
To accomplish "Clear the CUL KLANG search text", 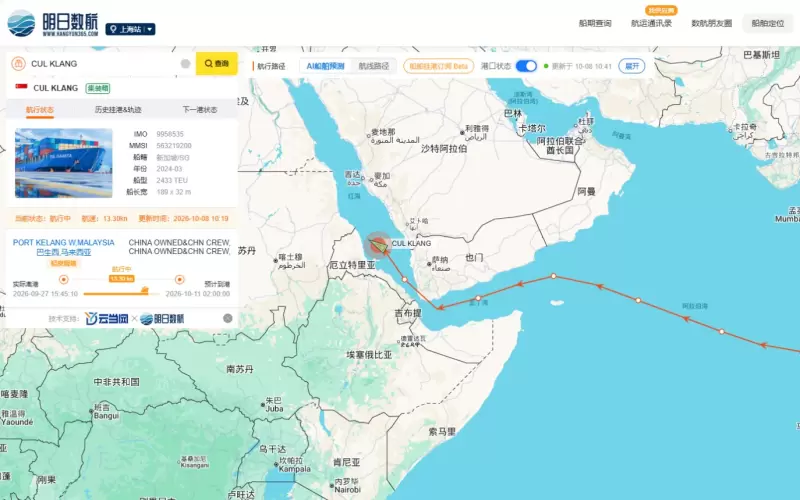I will tap(186, 63).
